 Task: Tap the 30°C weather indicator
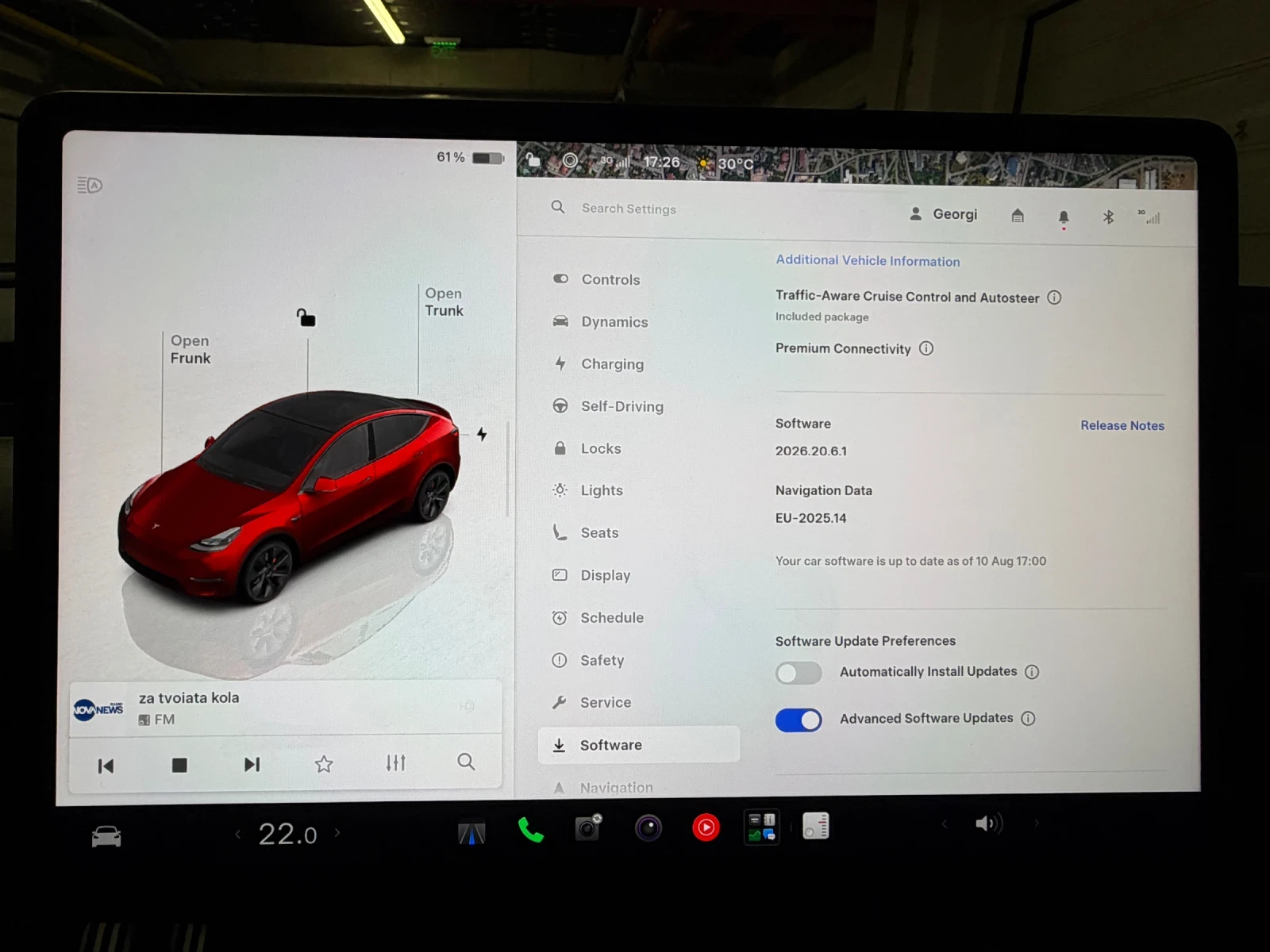(726, 163)
